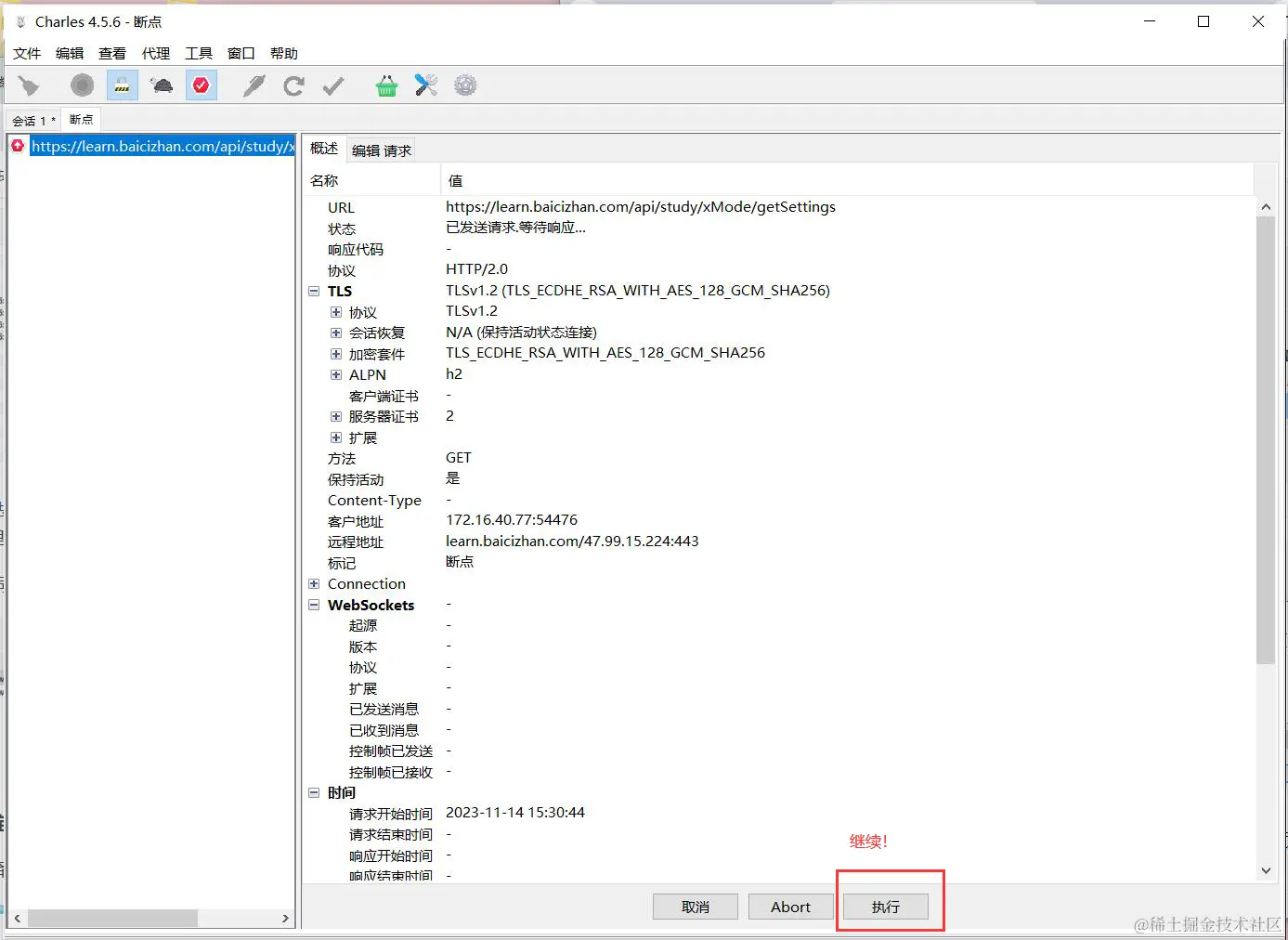The width and height of the screenshot is (1288, 940).
Task: Open the 工具 menu
Action: coord(199,53)
